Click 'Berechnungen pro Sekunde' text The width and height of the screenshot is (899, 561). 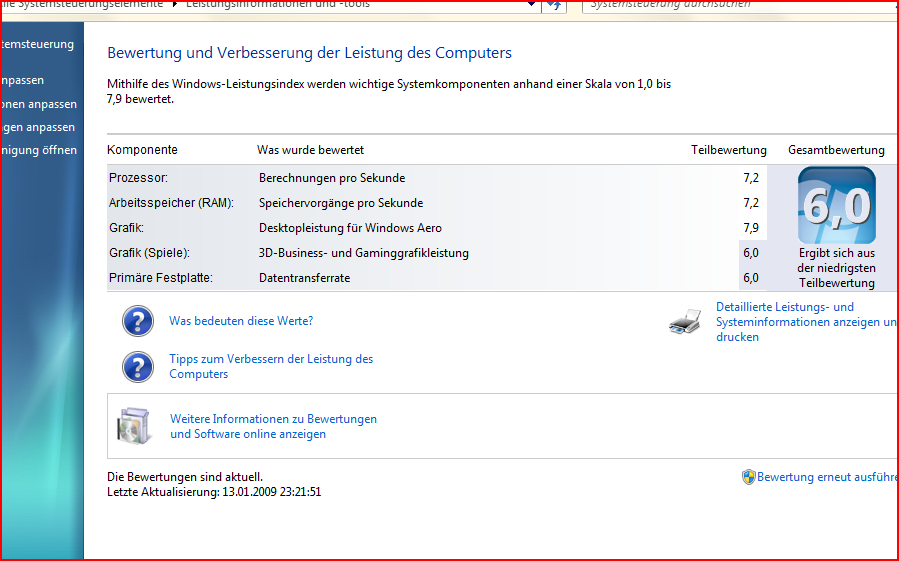pos(332,178)
